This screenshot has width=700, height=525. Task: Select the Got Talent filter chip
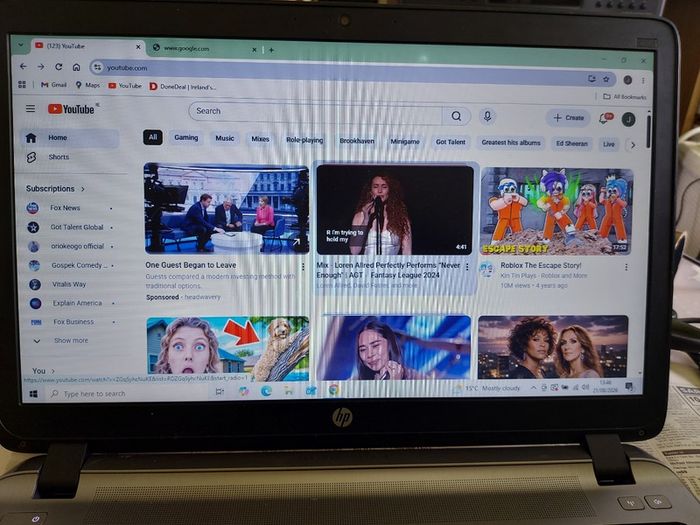(x=450, y=142)
